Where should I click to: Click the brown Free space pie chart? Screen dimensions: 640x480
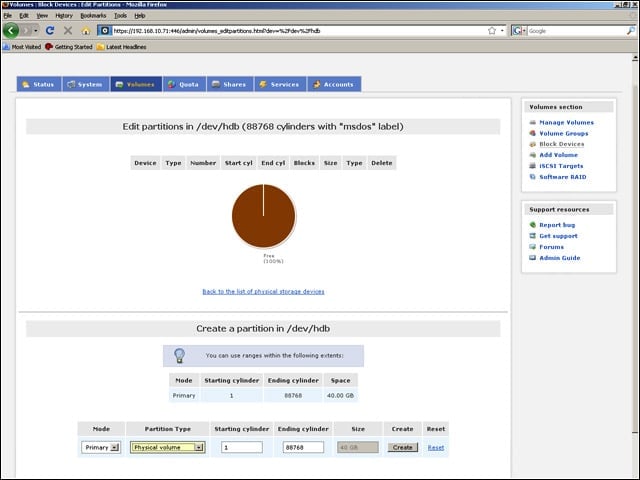(264, 216)
